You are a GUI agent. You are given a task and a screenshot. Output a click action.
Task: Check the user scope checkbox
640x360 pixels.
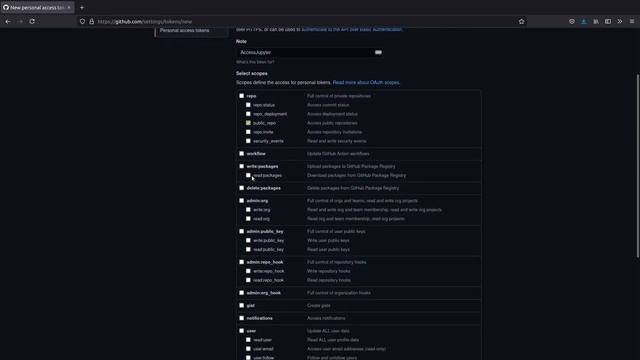(x=242, y=331)
